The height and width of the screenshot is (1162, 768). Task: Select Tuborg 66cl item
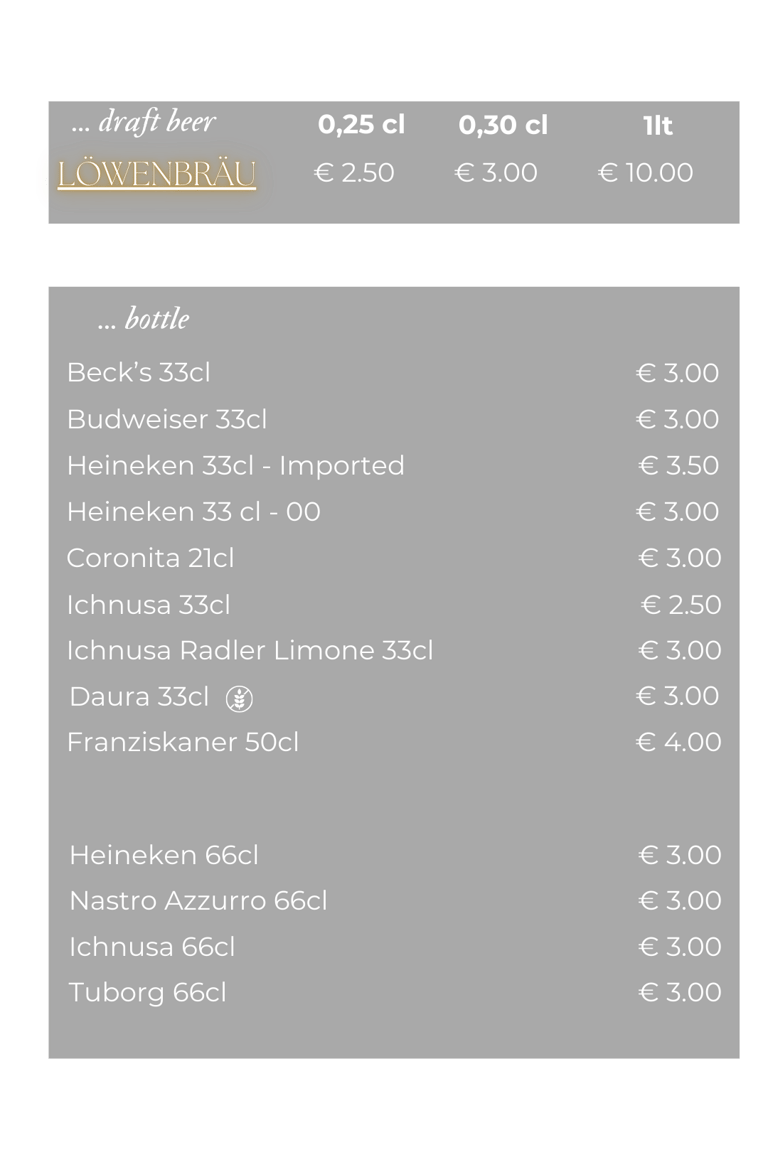point(147,993)
